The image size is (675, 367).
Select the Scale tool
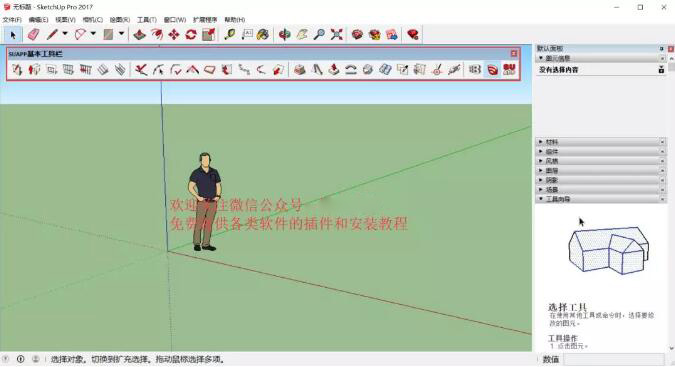[209, 34]
